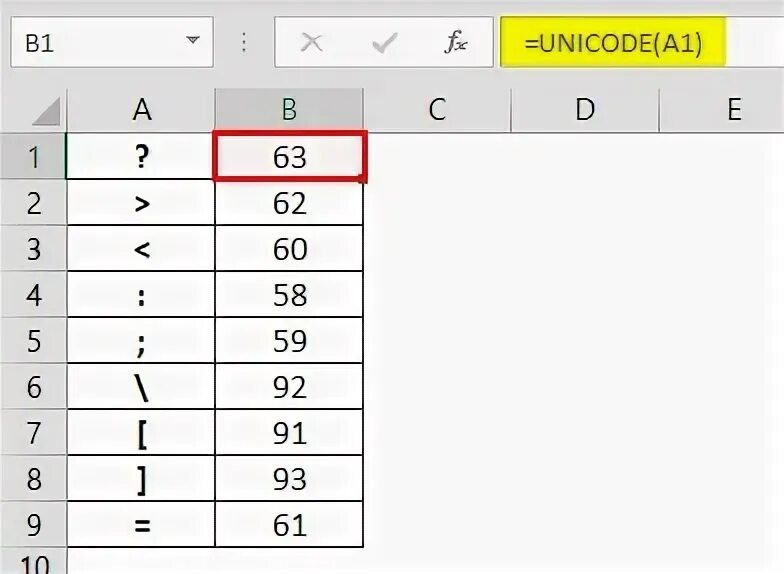Select row 9 header
Image resolution: width=784 pixels, height=574 pixels.
click(34, 524)
